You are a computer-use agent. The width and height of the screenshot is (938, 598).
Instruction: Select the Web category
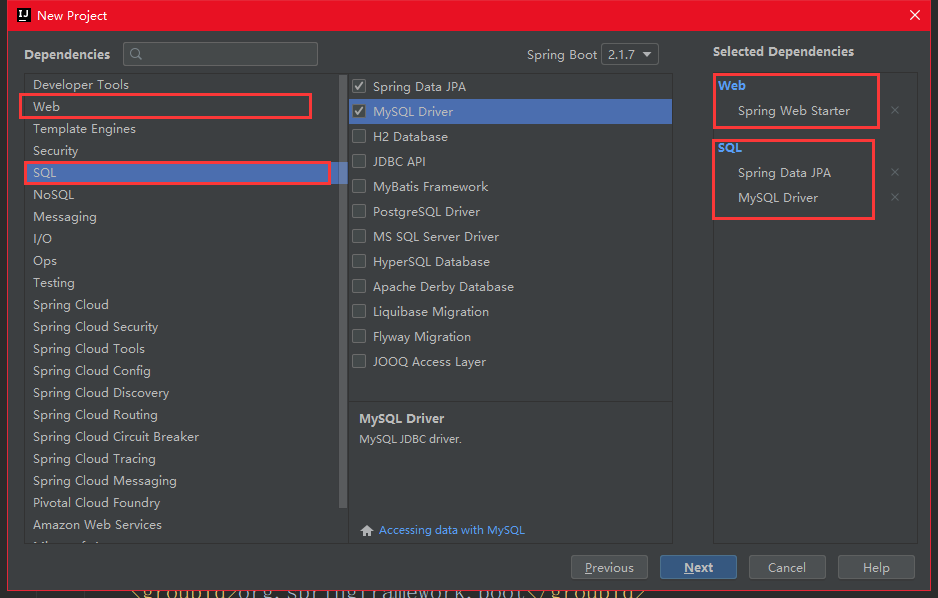(181, 106)
